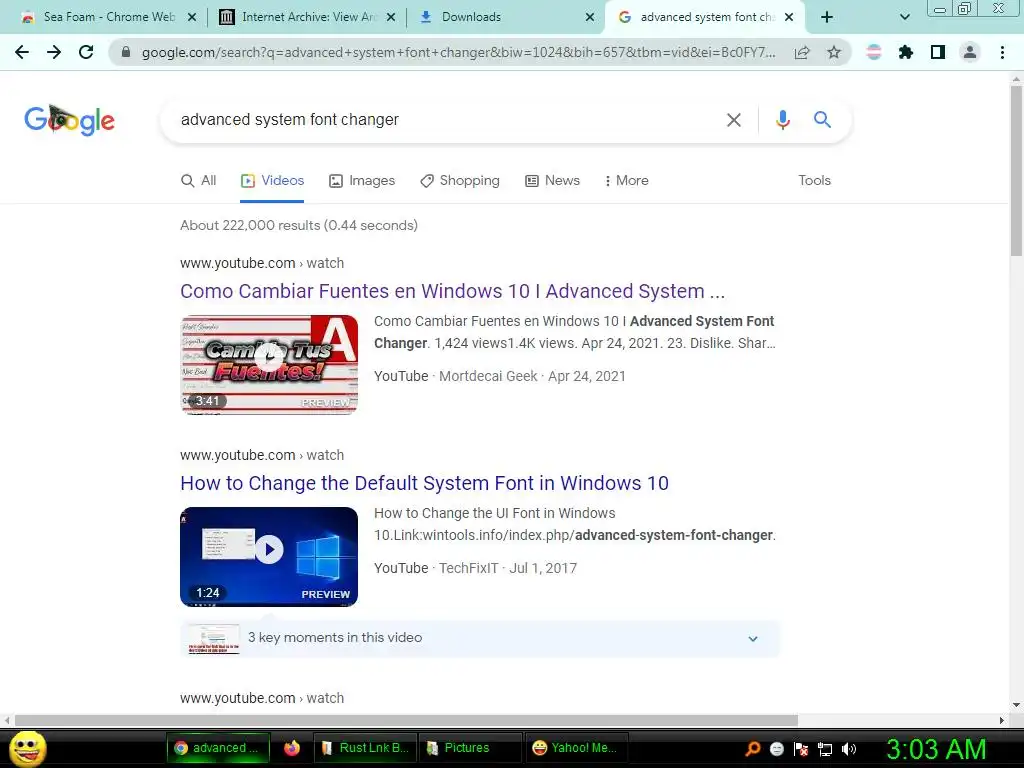1024x768 pixels.
Task: Switch to Downloads tab
Action: (506, 17)
